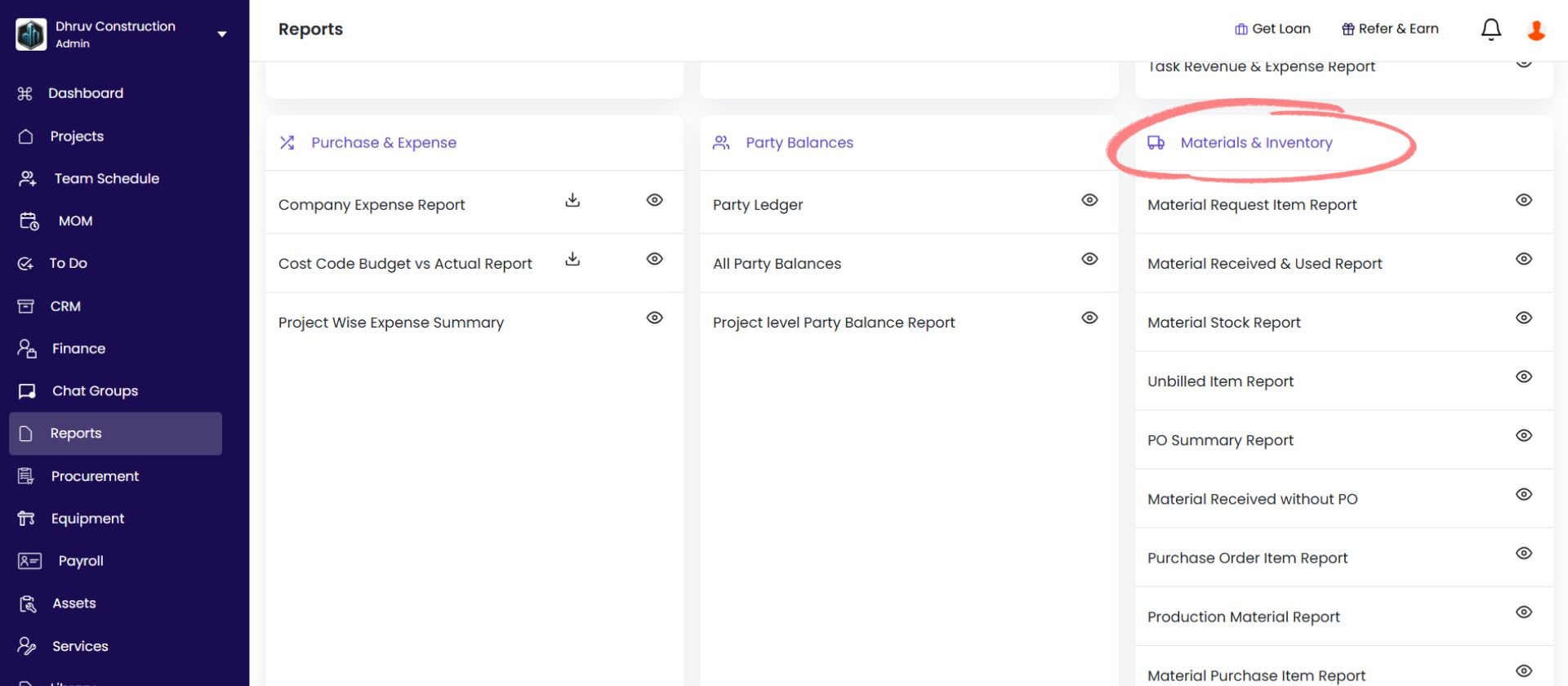Screen dimensions: 1568x686
Task: Click the Get Loan link
Action: (x=1272, y=29)
